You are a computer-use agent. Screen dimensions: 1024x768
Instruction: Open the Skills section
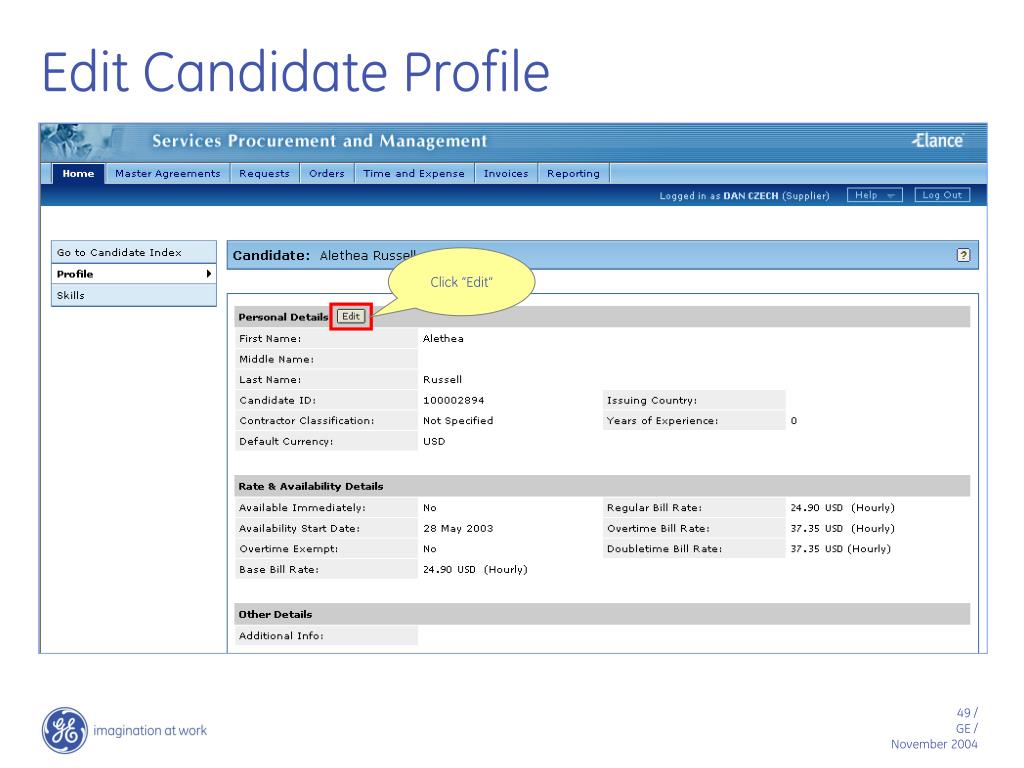click(x=71, y=295)
